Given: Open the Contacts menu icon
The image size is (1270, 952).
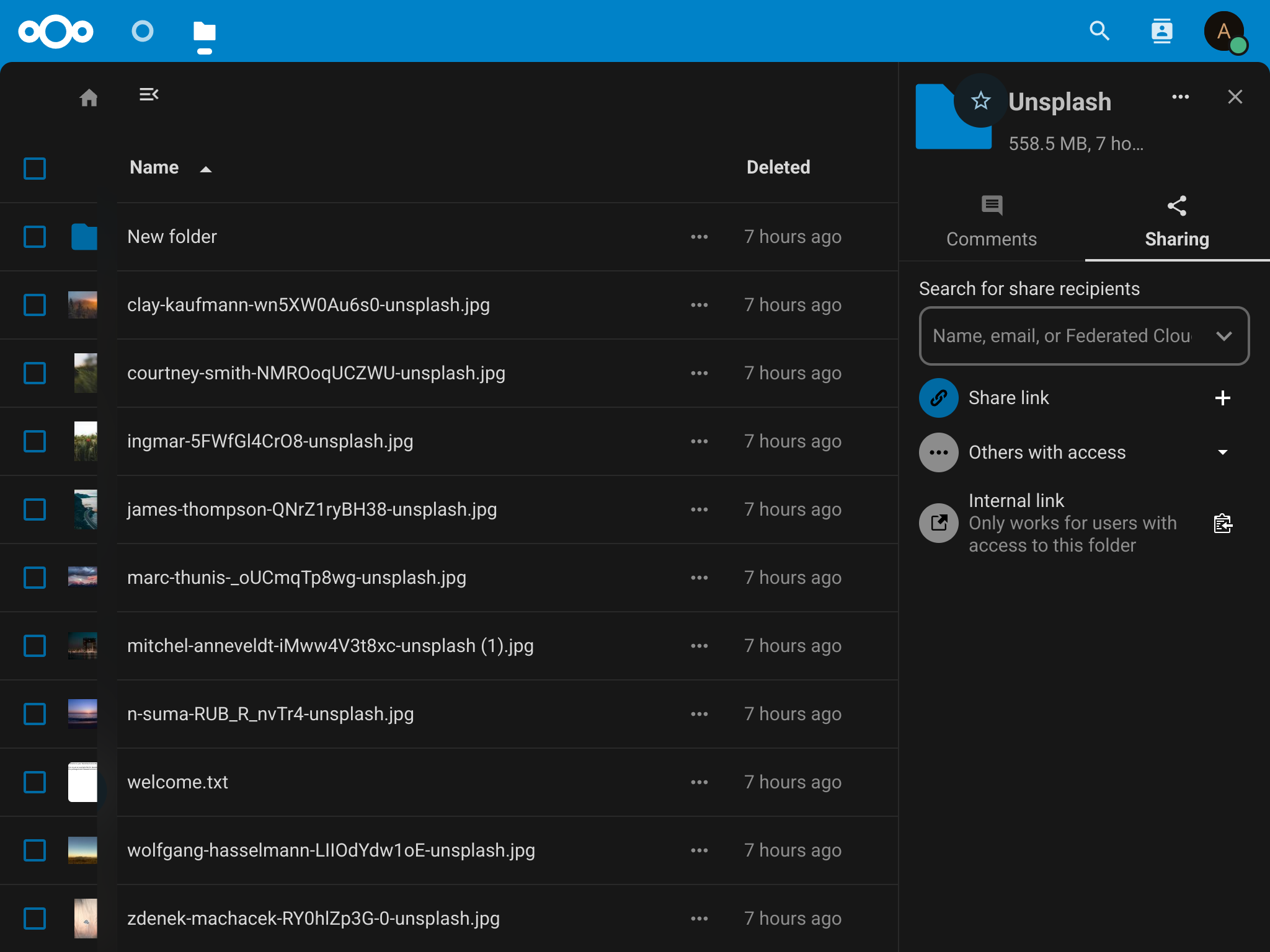Looking at the screenshot, I should pos(1161,31).
